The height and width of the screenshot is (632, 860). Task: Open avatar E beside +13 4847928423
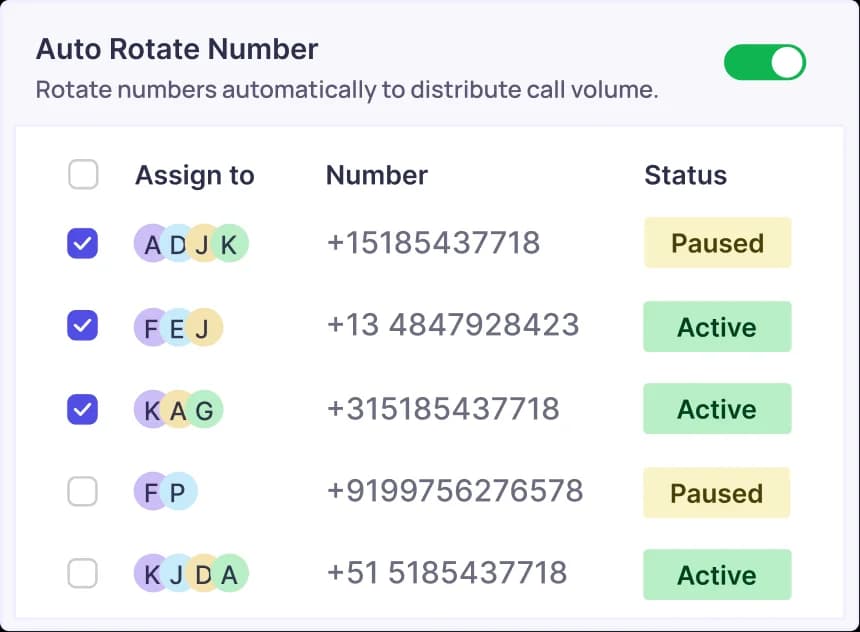coord(178,327)
